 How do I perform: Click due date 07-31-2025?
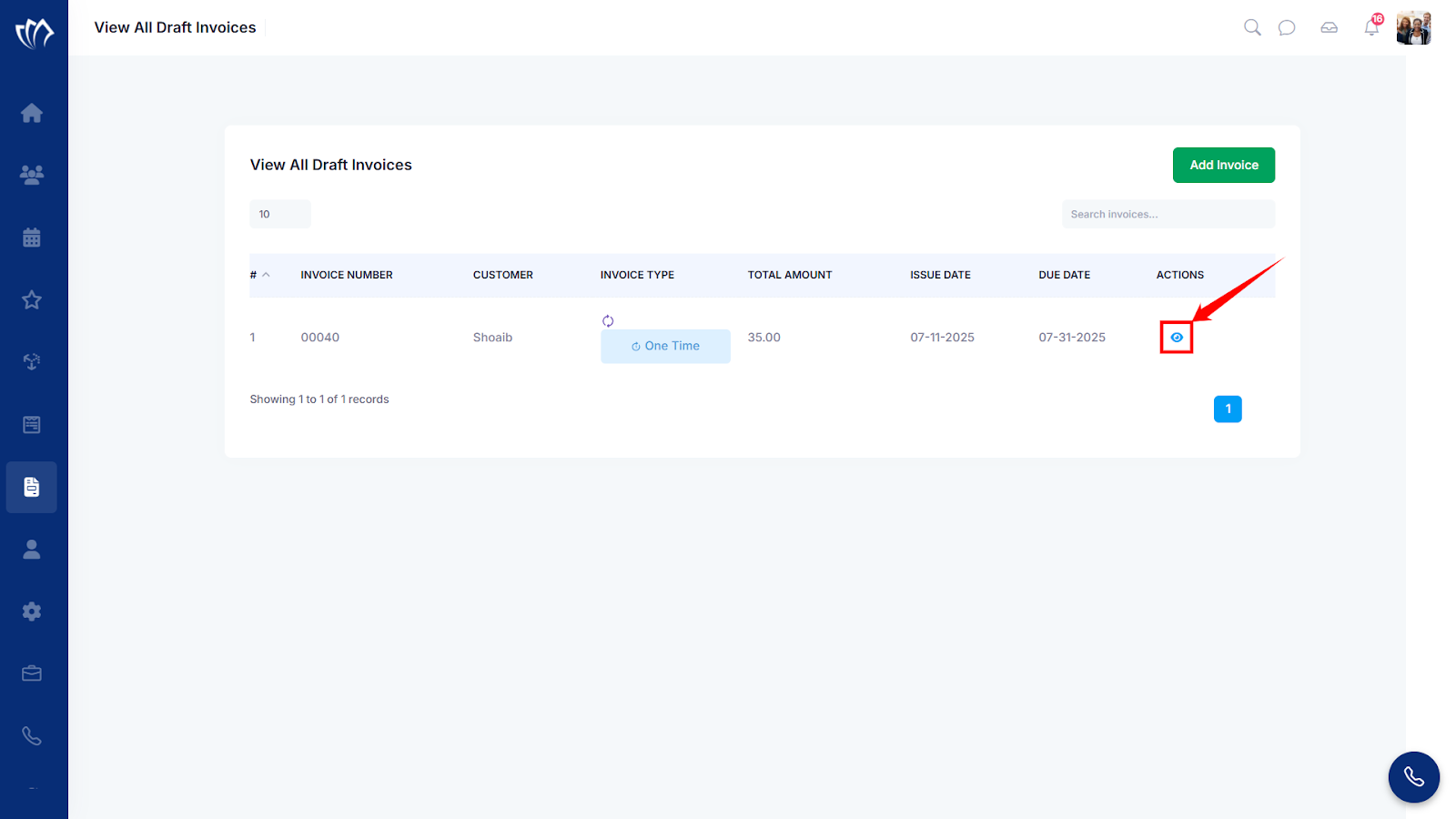(1072, 338)
